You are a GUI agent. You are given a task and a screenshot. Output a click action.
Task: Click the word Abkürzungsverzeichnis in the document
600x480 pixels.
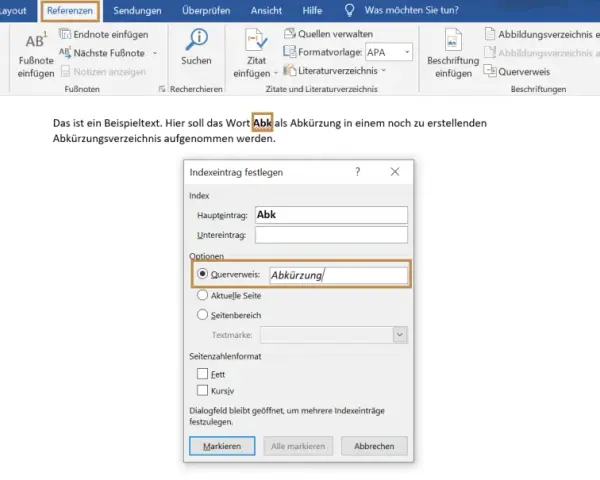click(107, 139)
